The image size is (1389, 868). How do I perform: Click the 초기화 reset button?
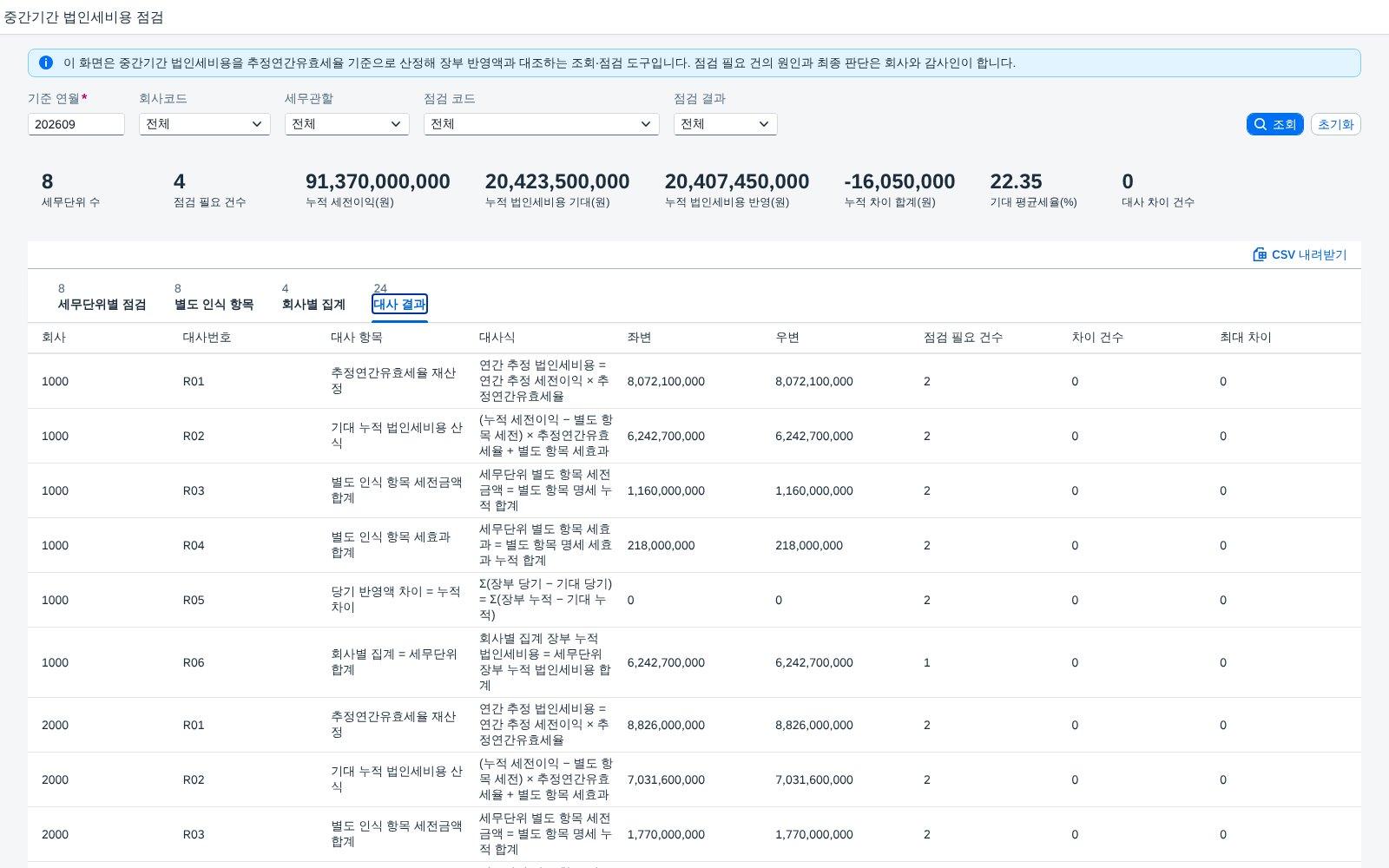1336,124
